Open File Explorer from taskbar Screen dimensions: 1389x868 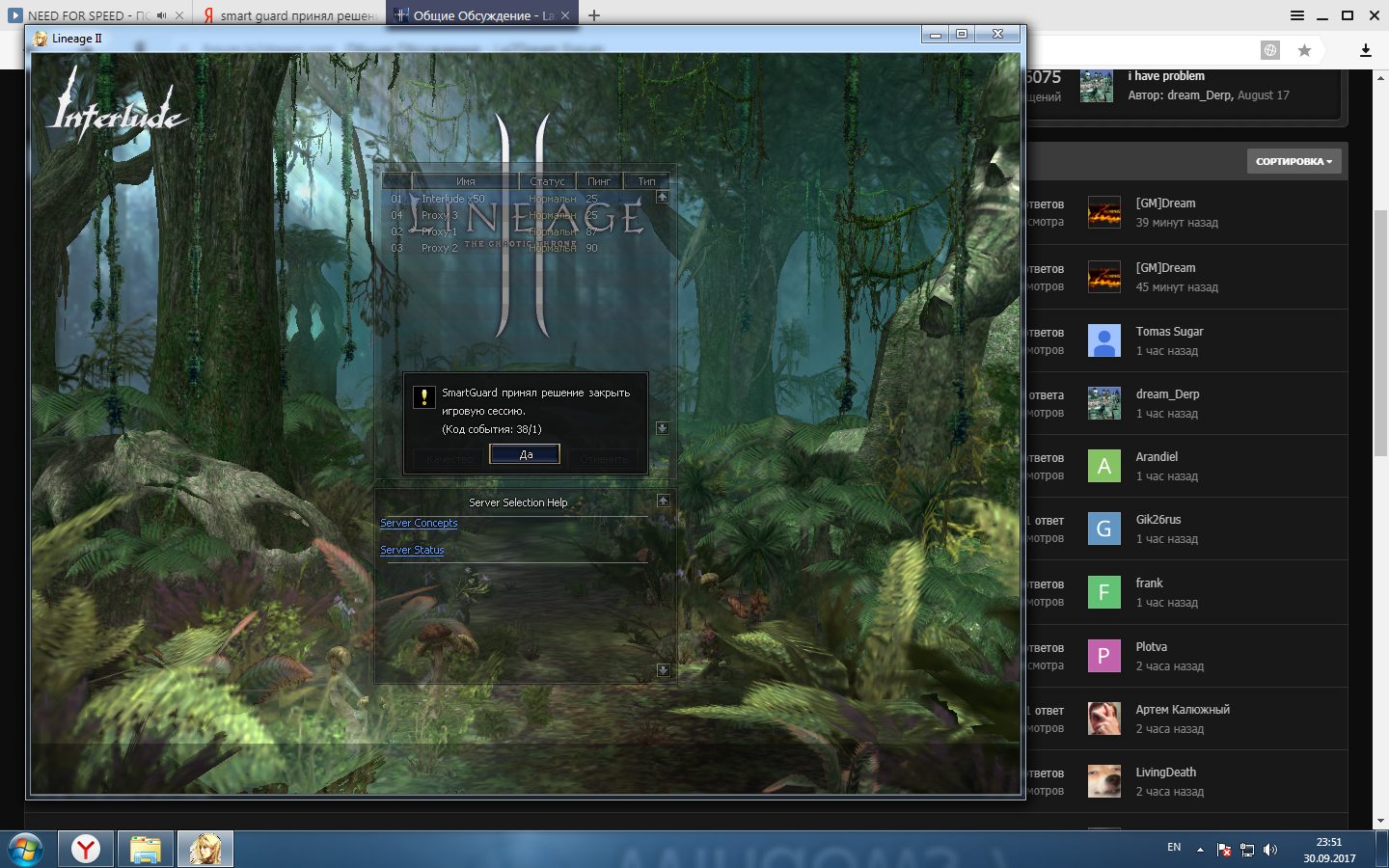tap(146, 850)
